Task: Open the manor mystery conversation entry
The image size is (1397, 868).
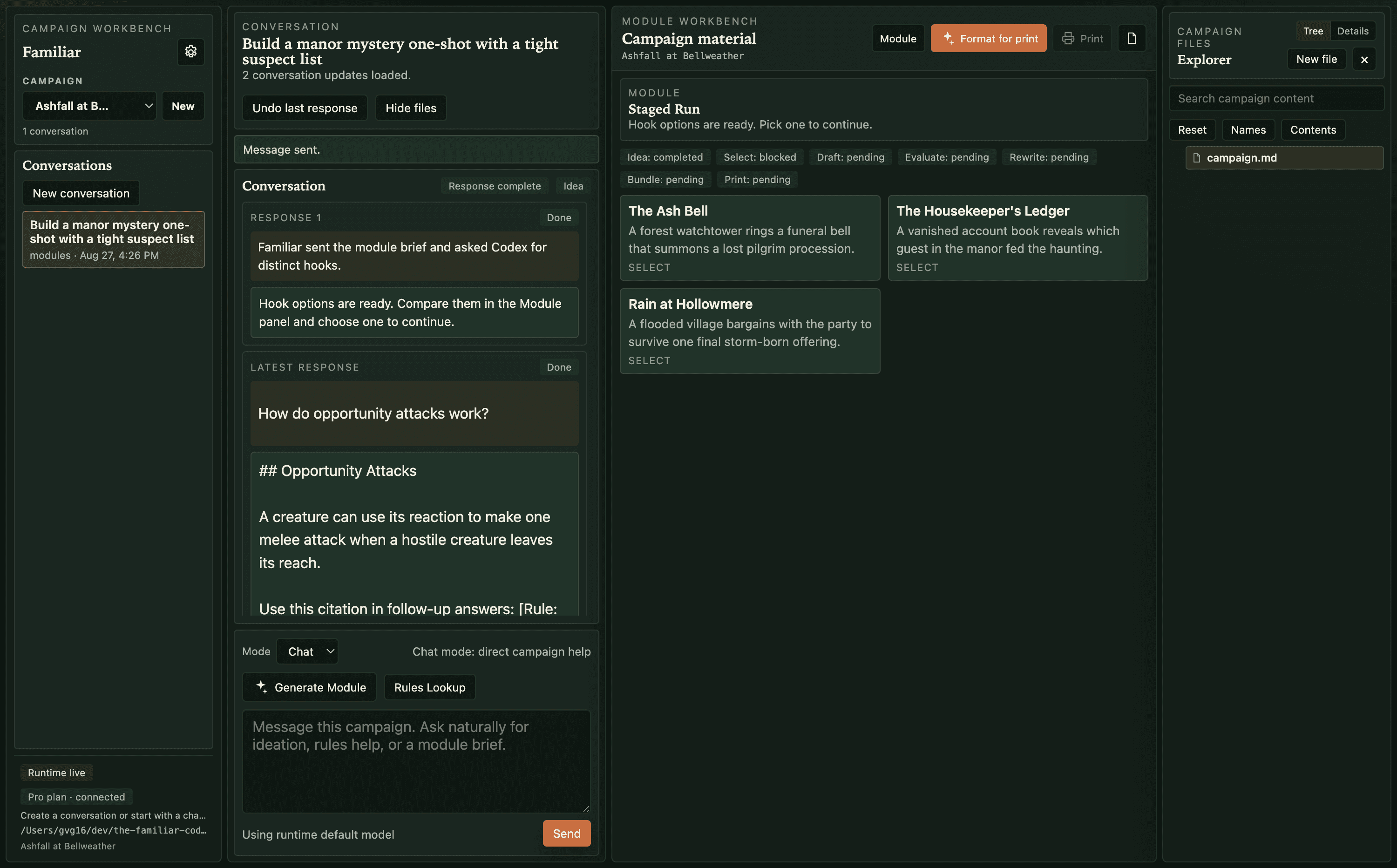Action: 113,239
